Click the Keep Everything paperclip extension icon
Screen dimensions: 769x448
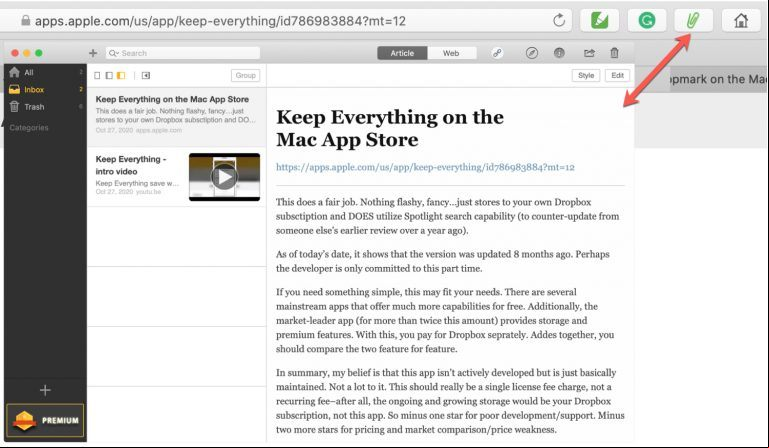(693, 21)
